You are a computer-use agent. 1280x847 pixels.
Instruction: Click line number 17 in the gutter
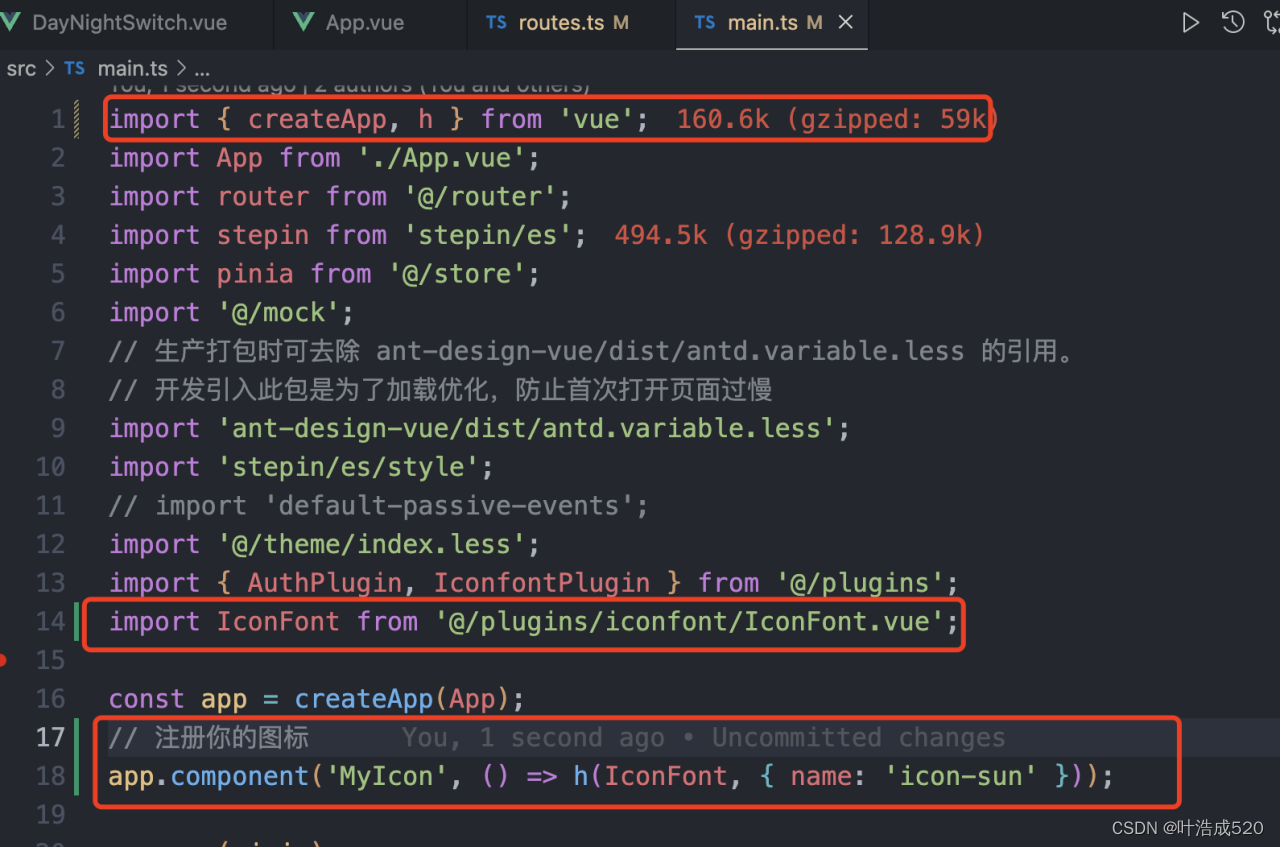coord(50,738)
